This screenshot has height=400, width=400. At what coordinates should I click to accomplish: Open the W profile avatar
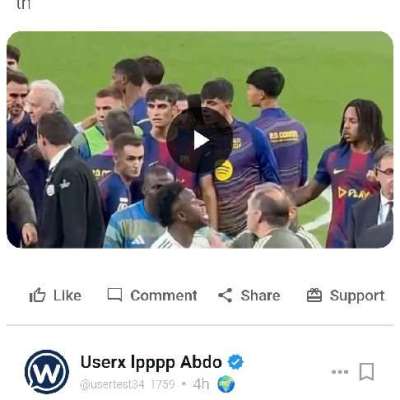pos(47,372)
